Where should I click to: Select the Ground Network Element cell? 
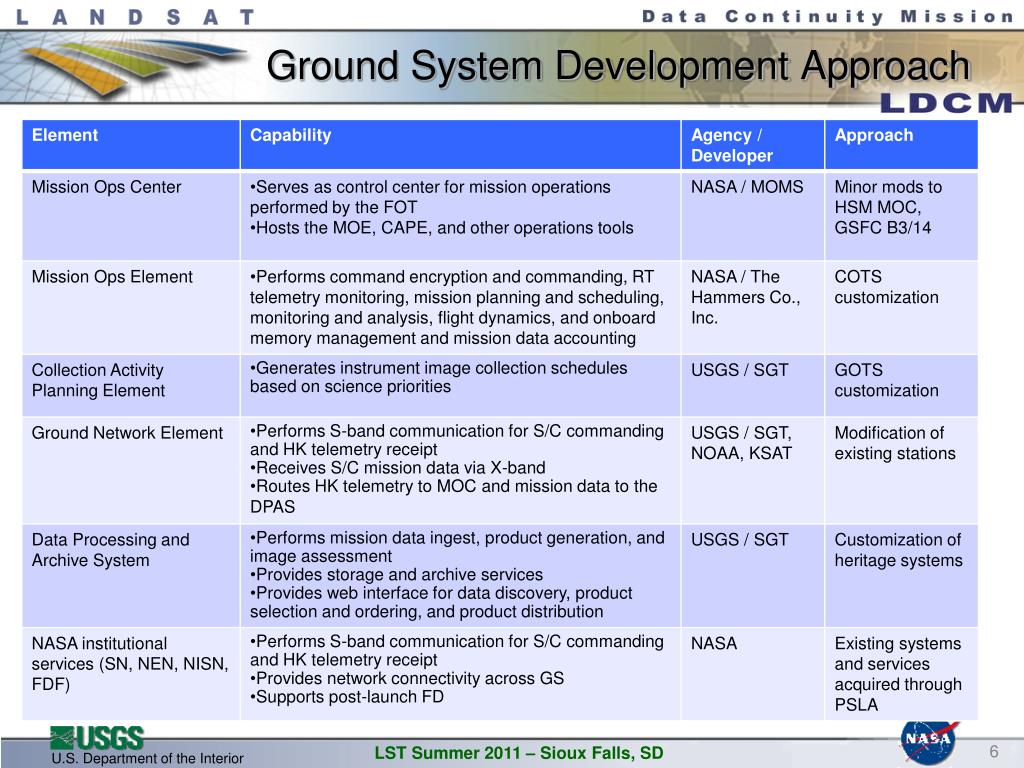131,470
